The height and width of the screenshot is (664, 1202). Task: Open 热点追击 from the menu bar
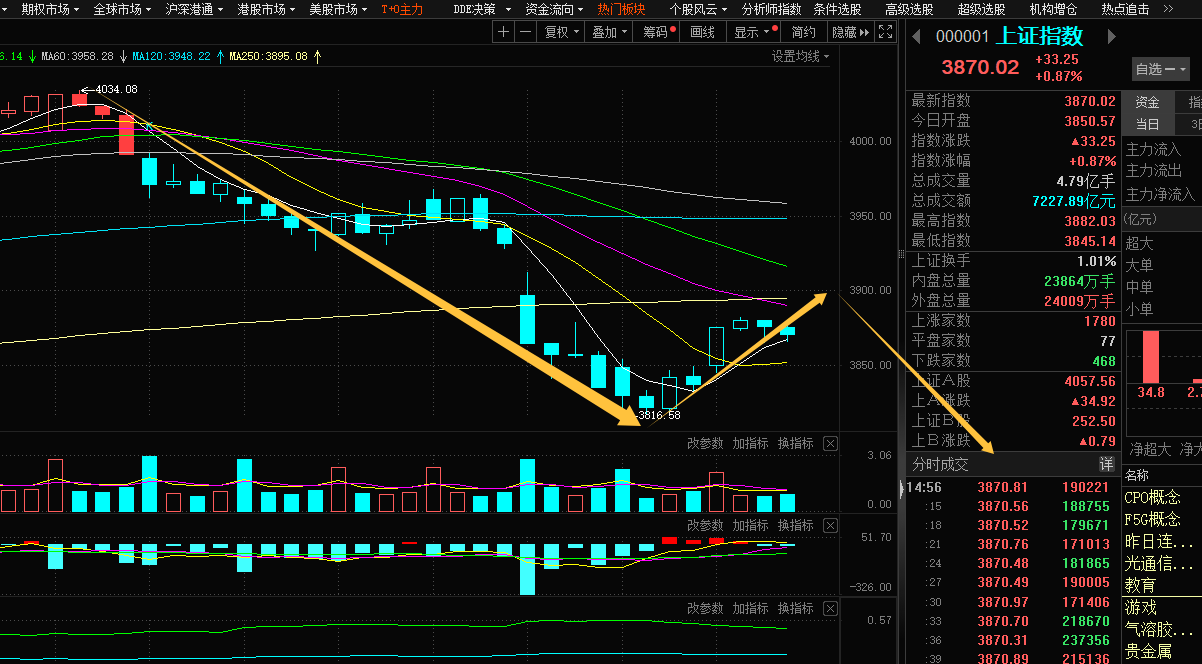click(1125, 9)
